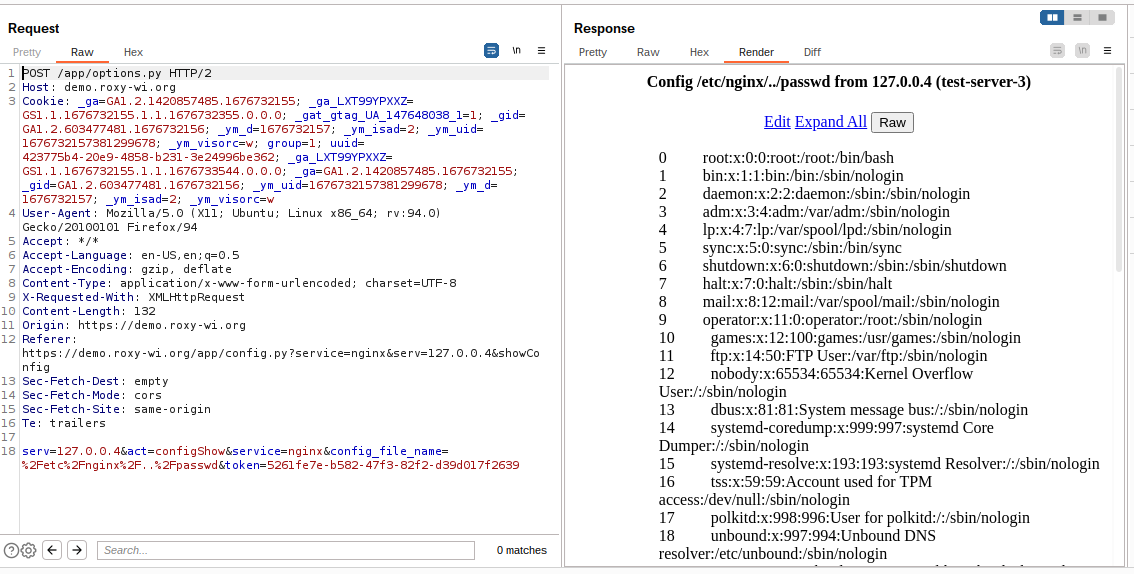1134x574 pixels.
Task: Click the ftp:x:14:50 FTP User entry
Action: point(848,356)
